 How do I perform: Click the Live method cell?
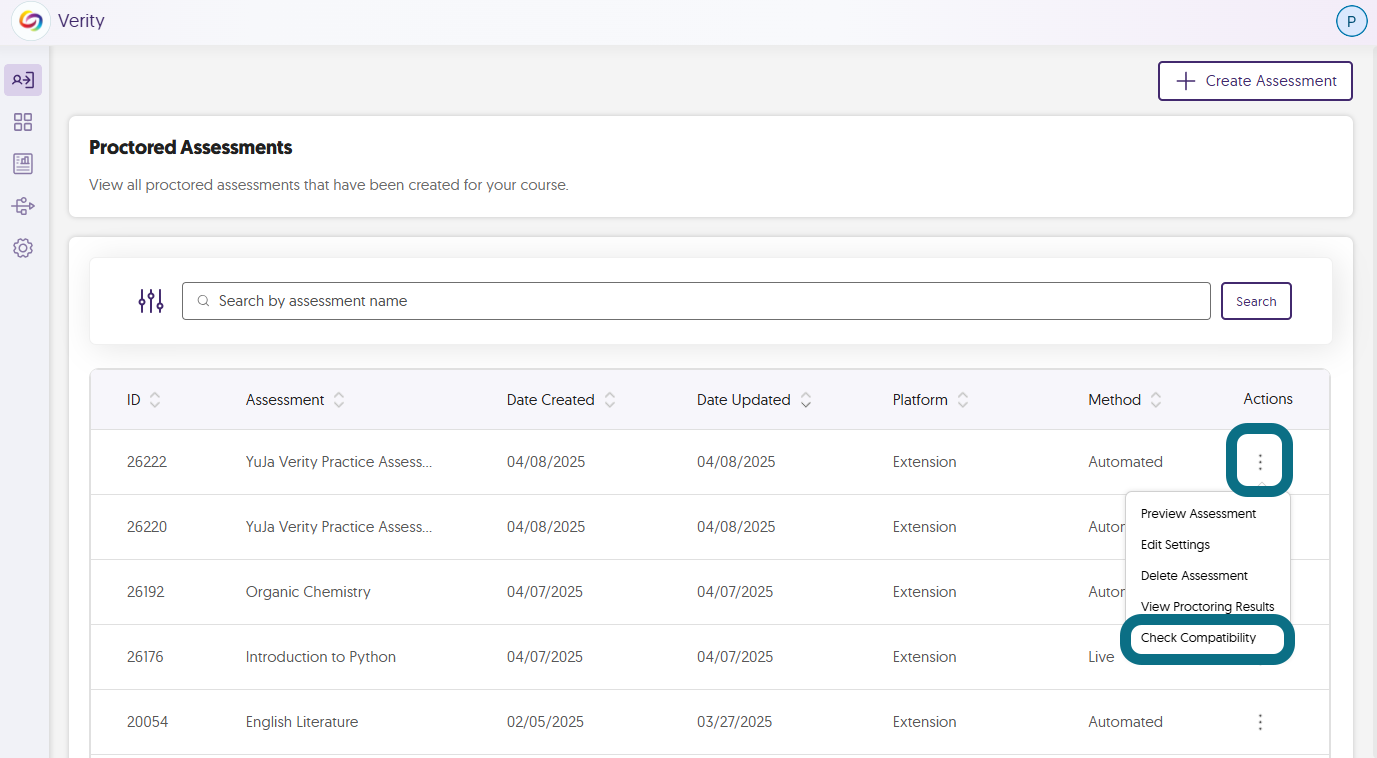[1101, 657]
